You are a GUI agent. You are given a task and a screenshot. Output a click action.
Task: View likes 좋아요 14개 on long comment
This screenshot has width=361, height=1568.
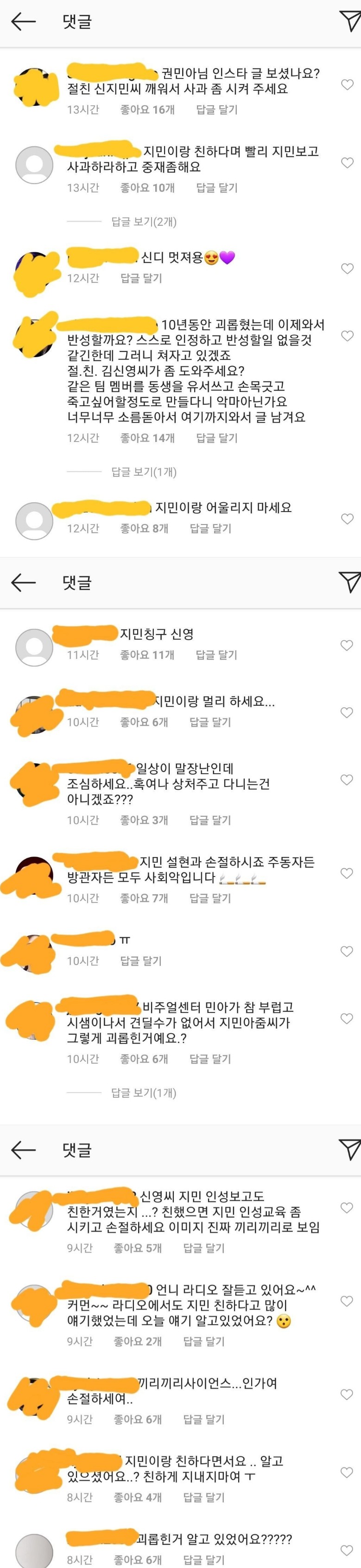[x=147, y=438]
